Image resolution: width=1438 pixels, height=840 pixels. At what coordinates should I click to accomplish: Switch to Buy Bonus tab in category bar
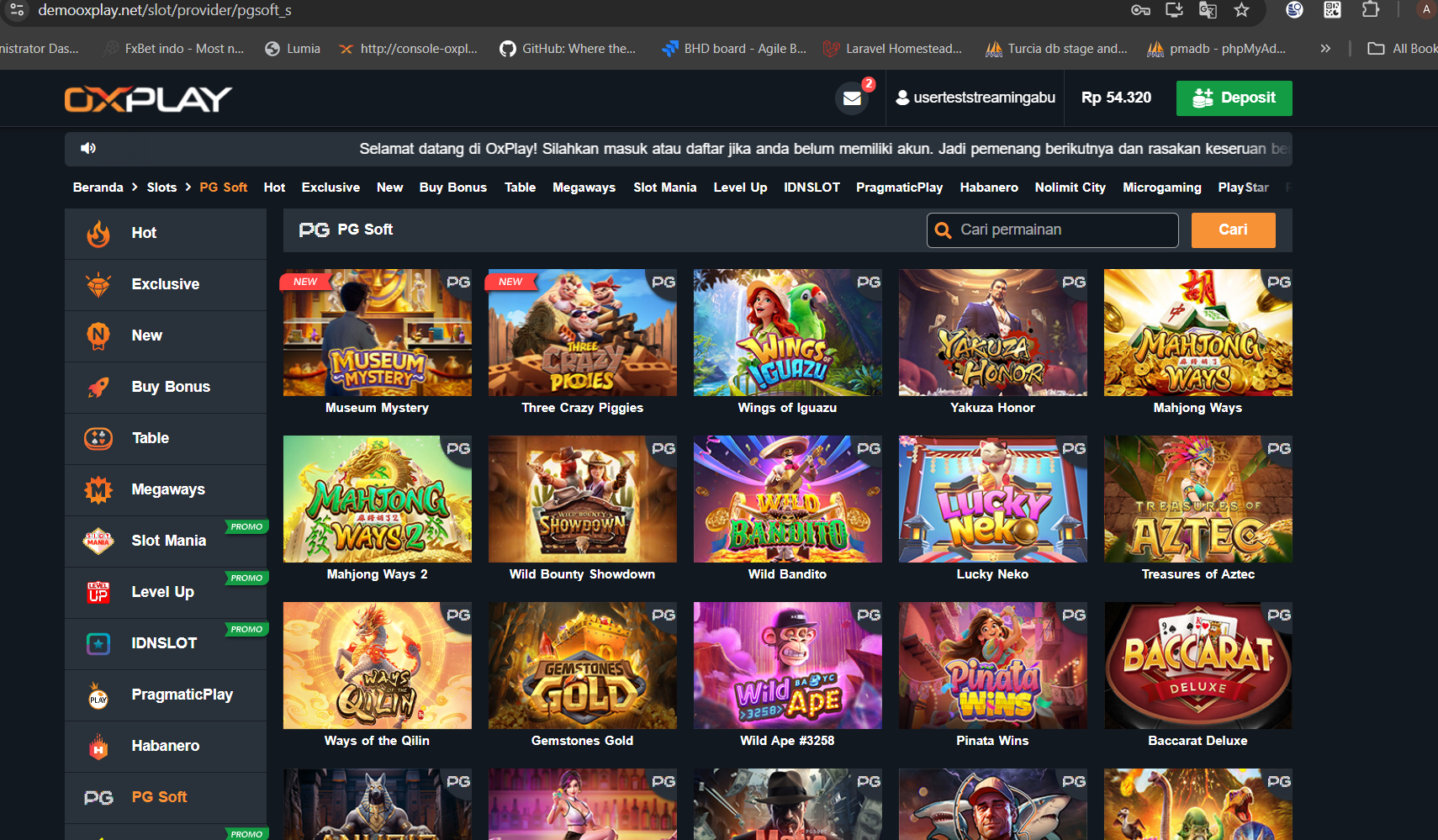[453, 188]
